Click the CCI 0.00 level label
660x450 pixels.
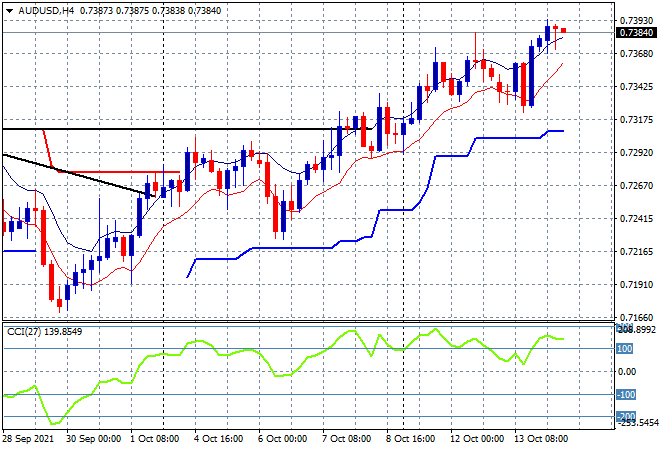coord(628,372)
